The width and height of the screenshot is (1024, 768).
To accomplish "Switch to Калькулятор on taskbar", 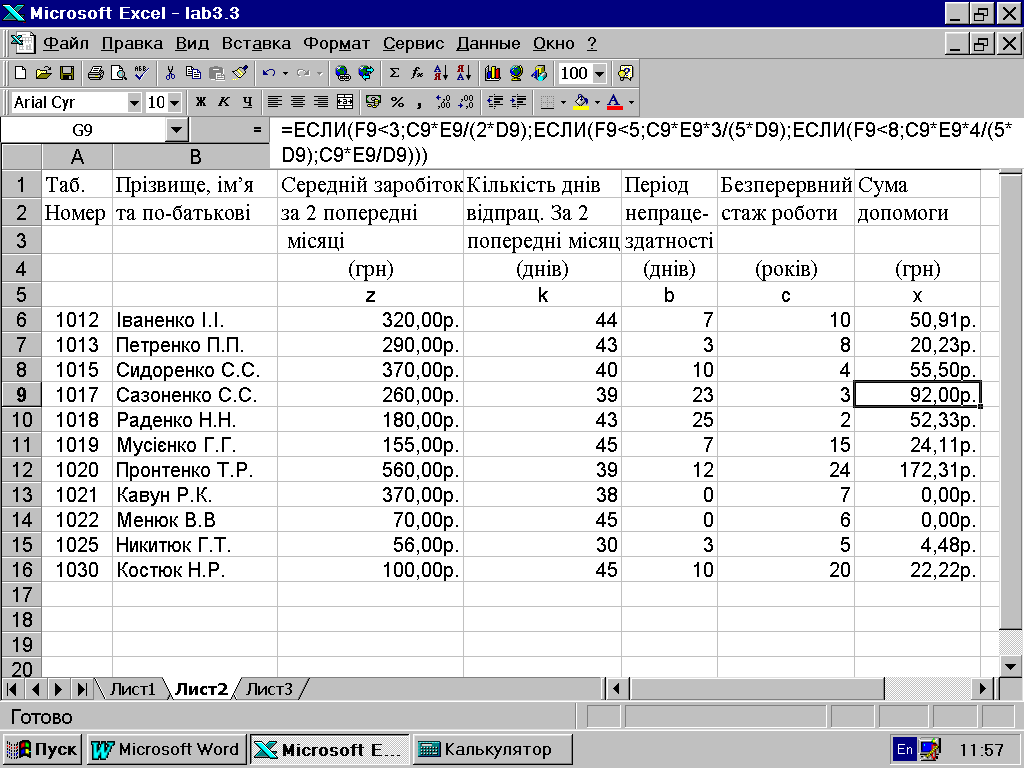I will click(x=492, y=749).
